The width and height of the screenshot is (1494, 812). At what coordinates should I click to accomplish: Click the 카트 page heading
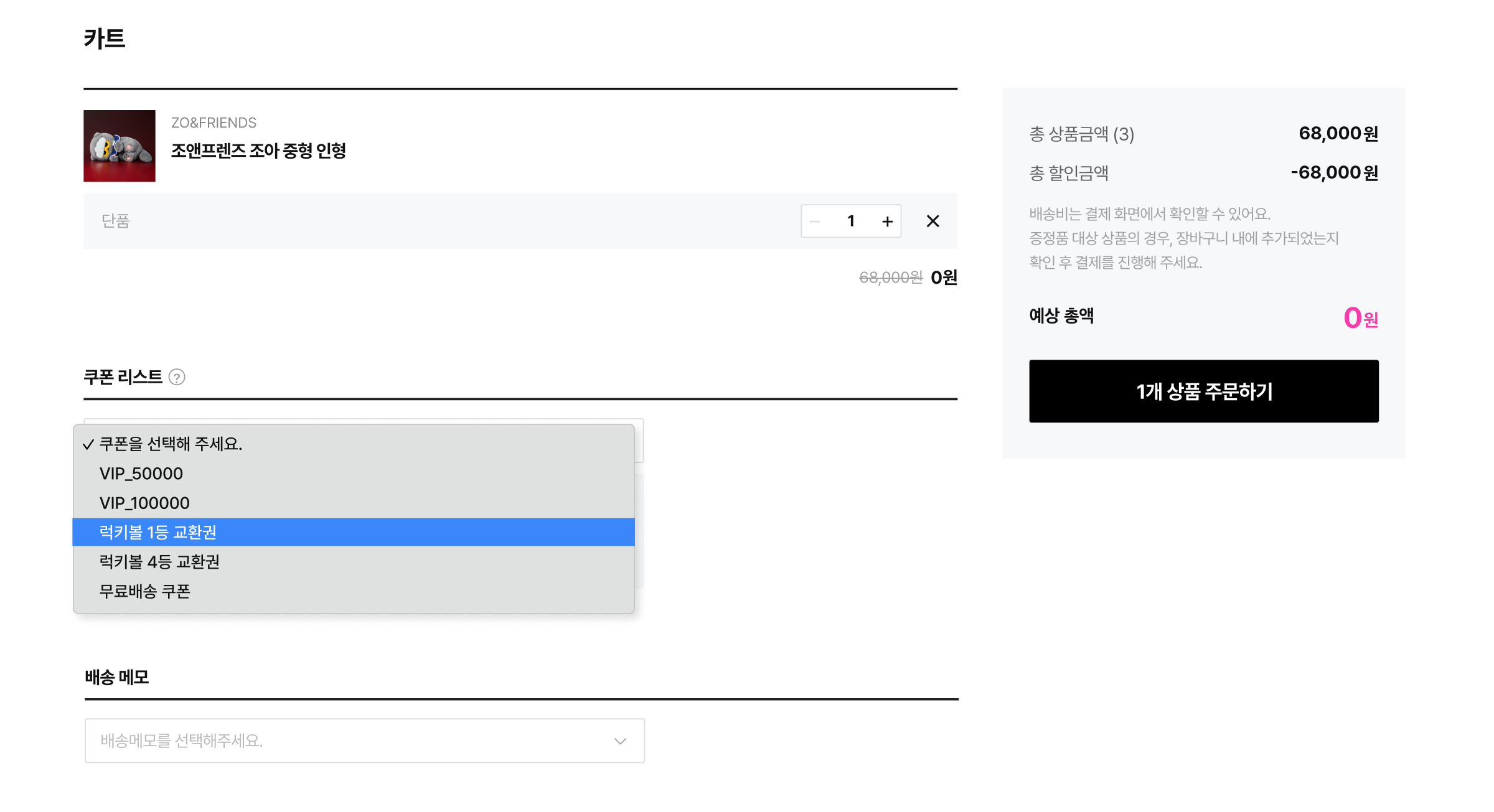tap(105, 39)
